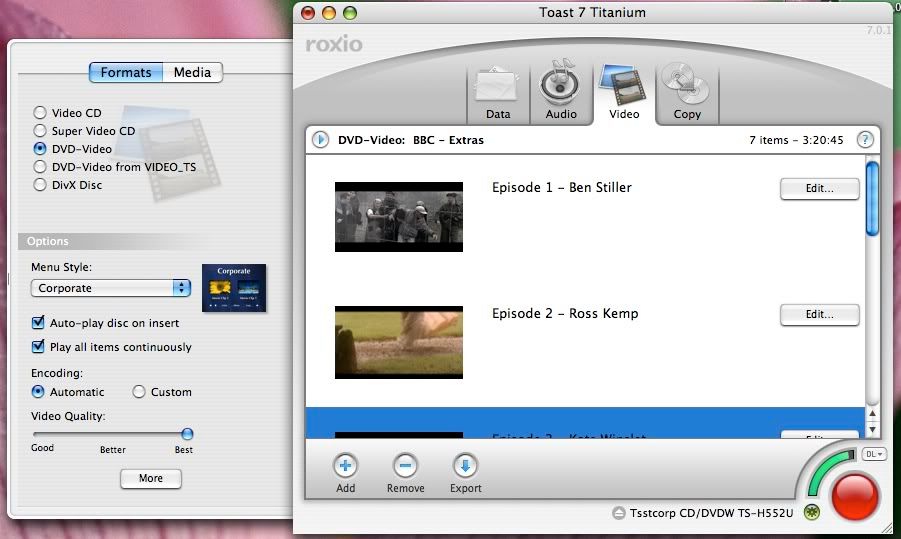901x539 pixels.
Task: Select DVD-Video from VIDEO_TS option
Action: pos(40,167)
